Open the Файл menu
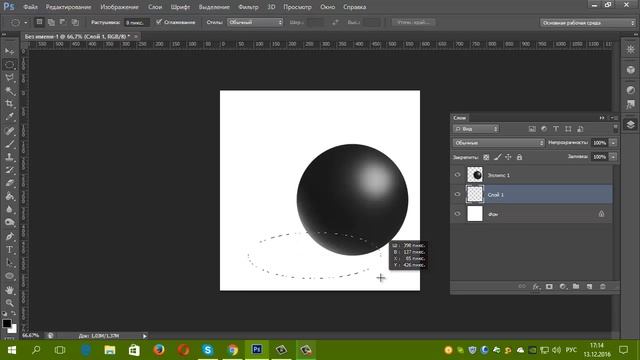Image resolution: width=640 pixels, height=360 pixels. tap(31, 7)
